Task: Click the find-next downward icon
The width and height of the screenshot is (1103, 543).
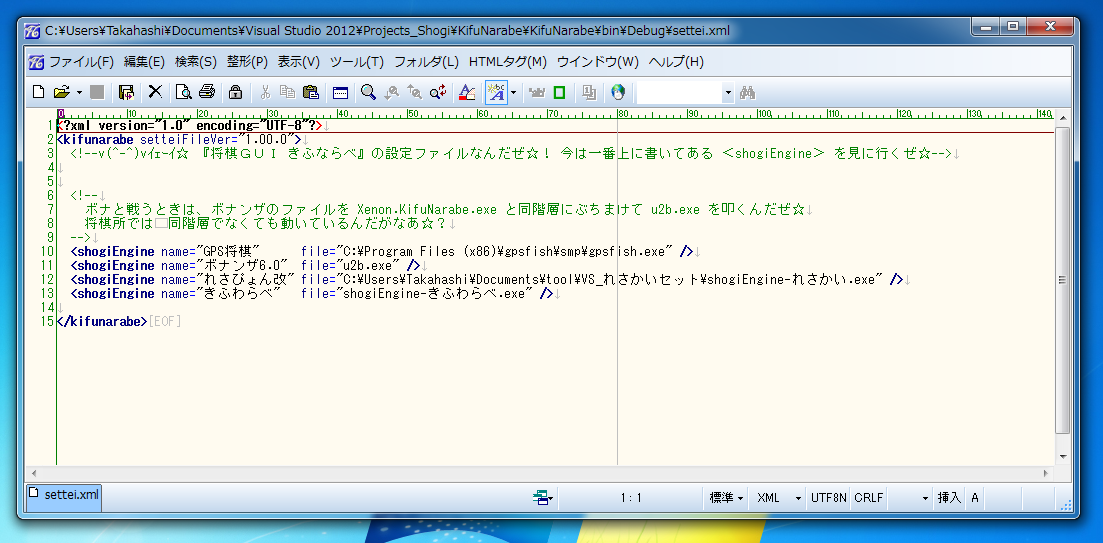Action: click(391, 92)
